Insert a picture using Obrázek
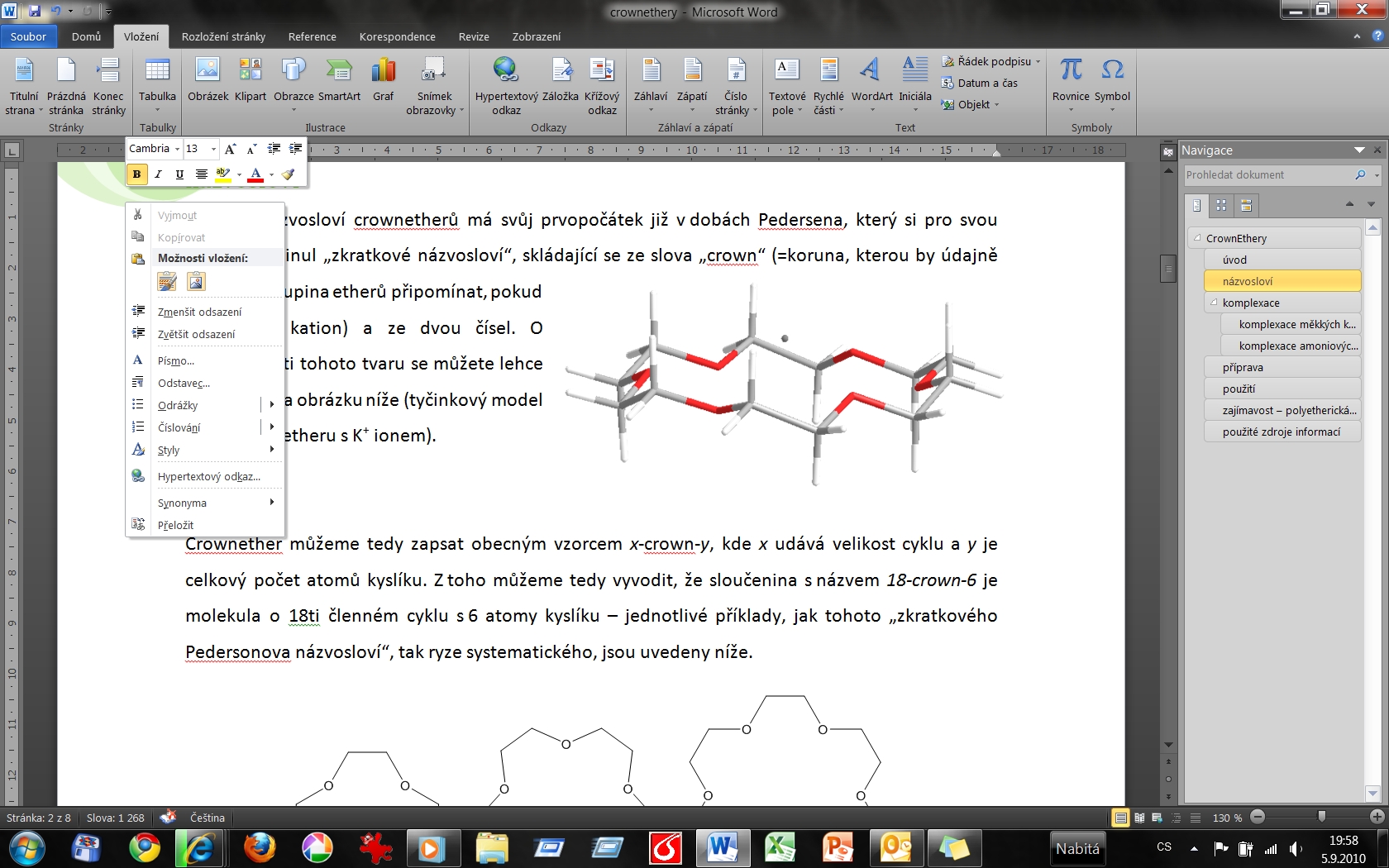Screen dimensions: 1389x868 coord(208,80)
